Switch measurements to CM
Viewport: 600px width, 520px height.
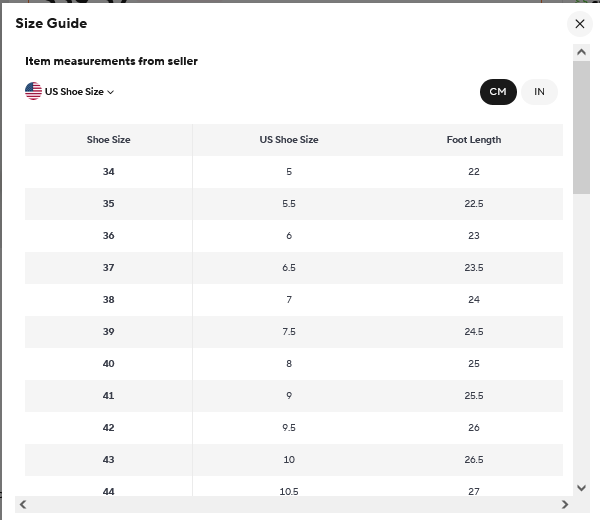498,92
